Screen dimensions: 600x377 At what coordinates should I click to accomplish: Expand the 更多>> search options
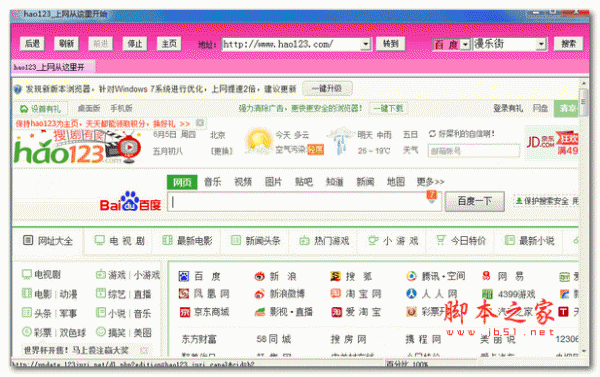(x=430, y=181)
